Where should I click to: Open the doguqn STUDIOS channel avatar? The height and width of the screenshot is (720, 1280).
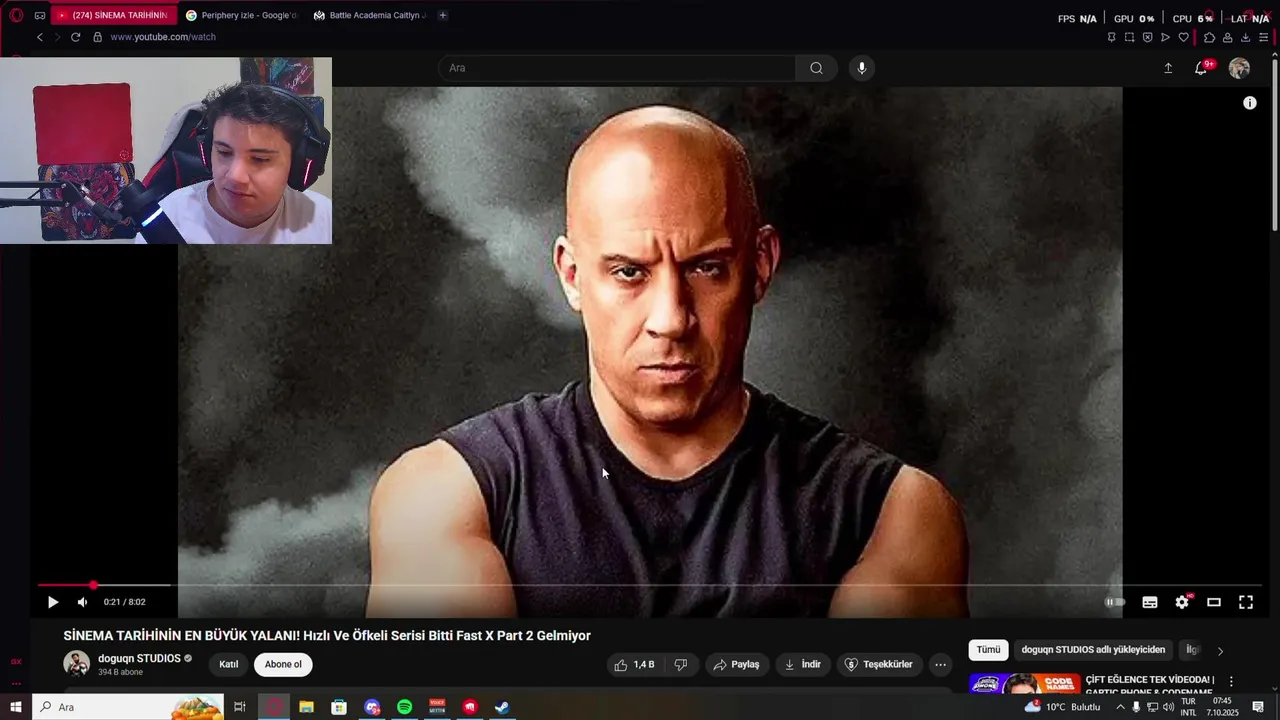pyautogui.click(x=77, y=663)
